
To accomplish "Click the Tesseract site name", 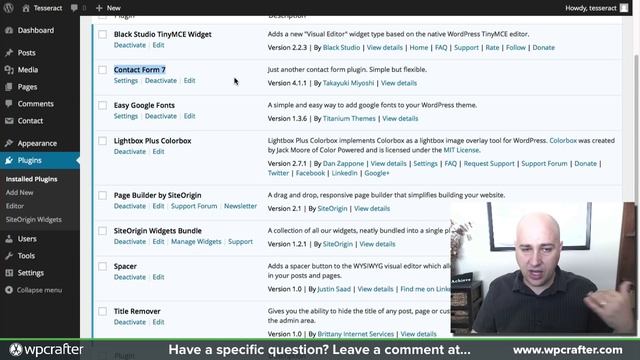I will 48,8.
